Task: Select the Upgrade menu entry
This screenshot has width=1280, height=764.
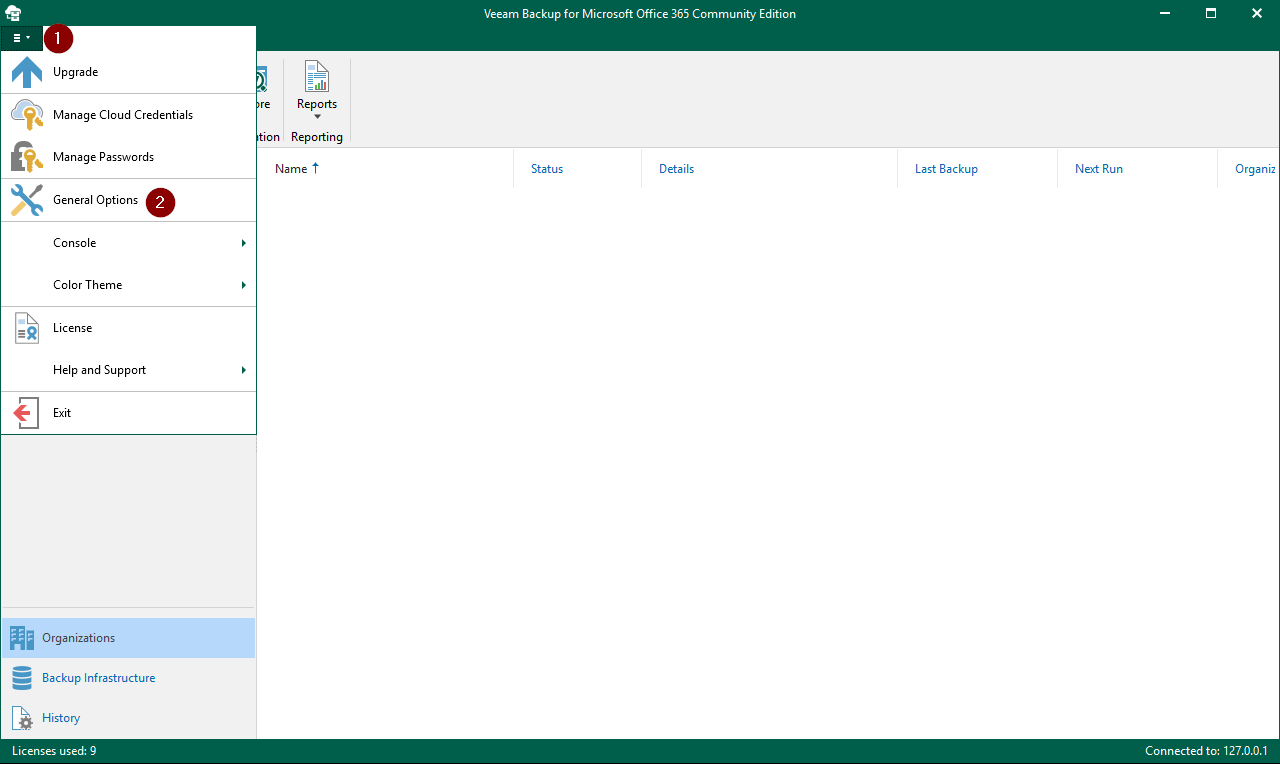Action: pos(128,72)
